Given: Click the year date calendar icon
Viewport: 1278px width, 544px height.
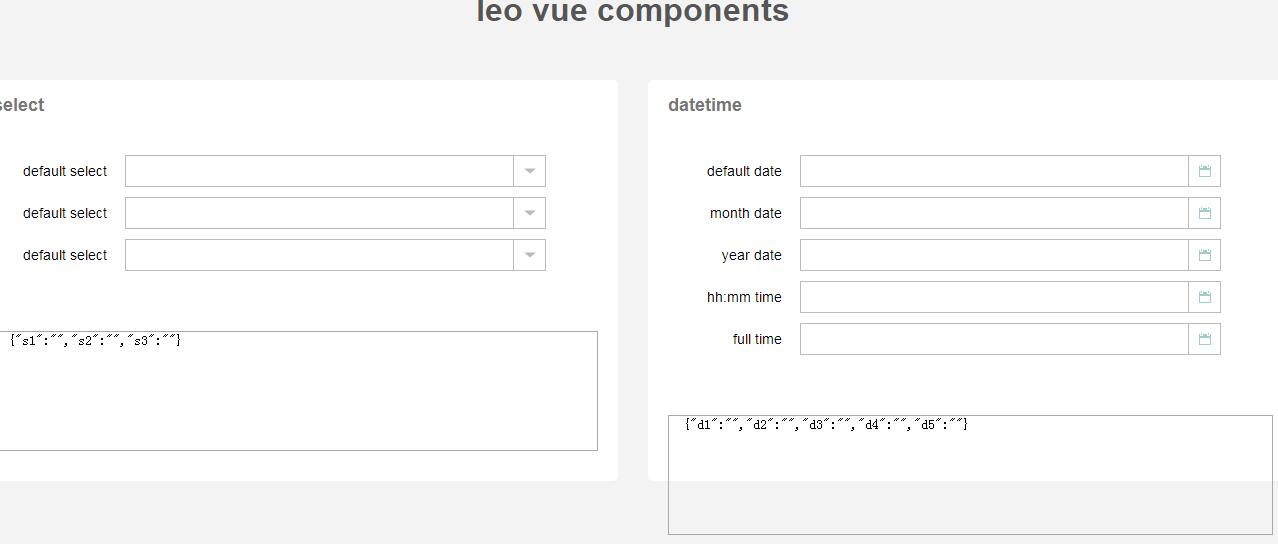Looking at the screenshot, I should [x=1204, y=255].
